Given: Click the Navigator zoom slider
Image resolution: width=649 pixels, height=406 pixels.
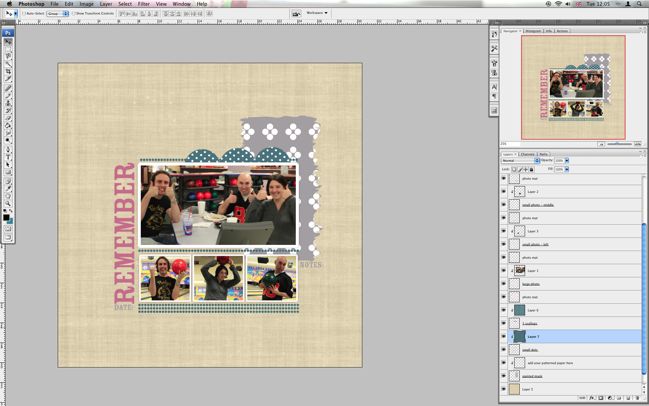Looking at the screenshot, I should [x=619, y=144].
